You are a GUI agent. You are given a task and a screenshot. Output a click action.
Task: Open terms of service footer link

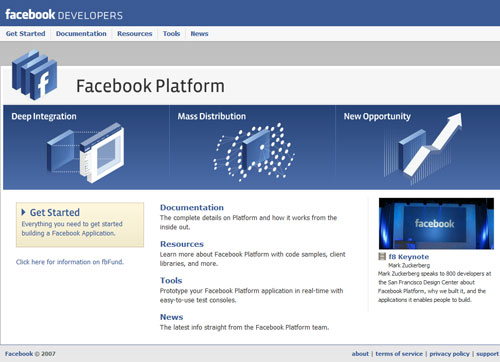[x=399, y=354]
